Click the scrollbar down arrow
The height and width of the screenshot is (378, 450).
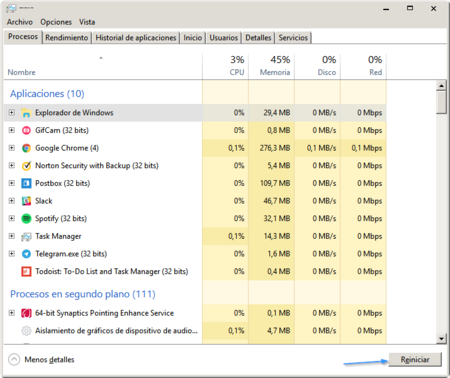[x=441, y=339]
